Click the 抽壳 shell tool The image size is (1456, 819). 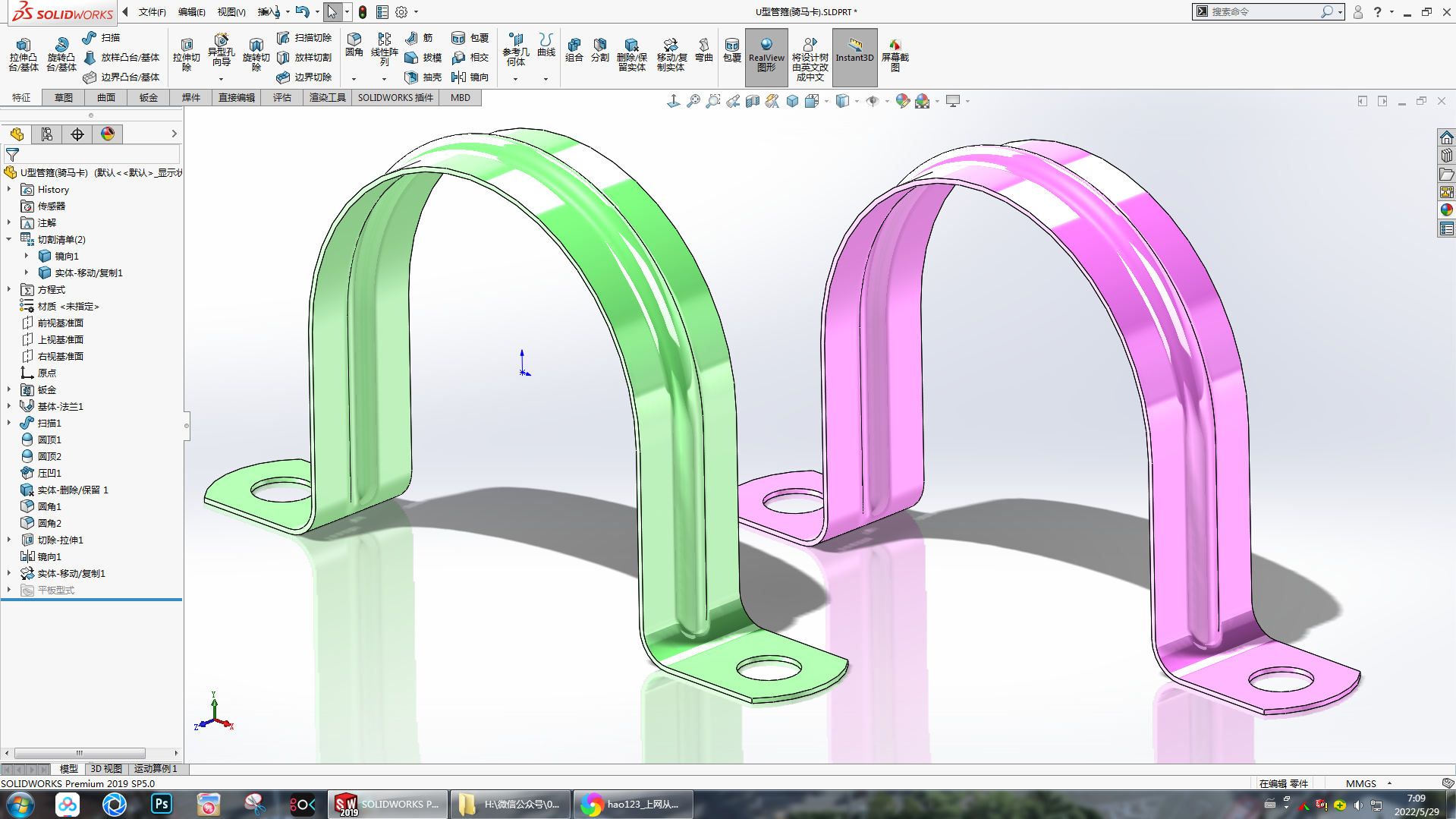point(423,77)
